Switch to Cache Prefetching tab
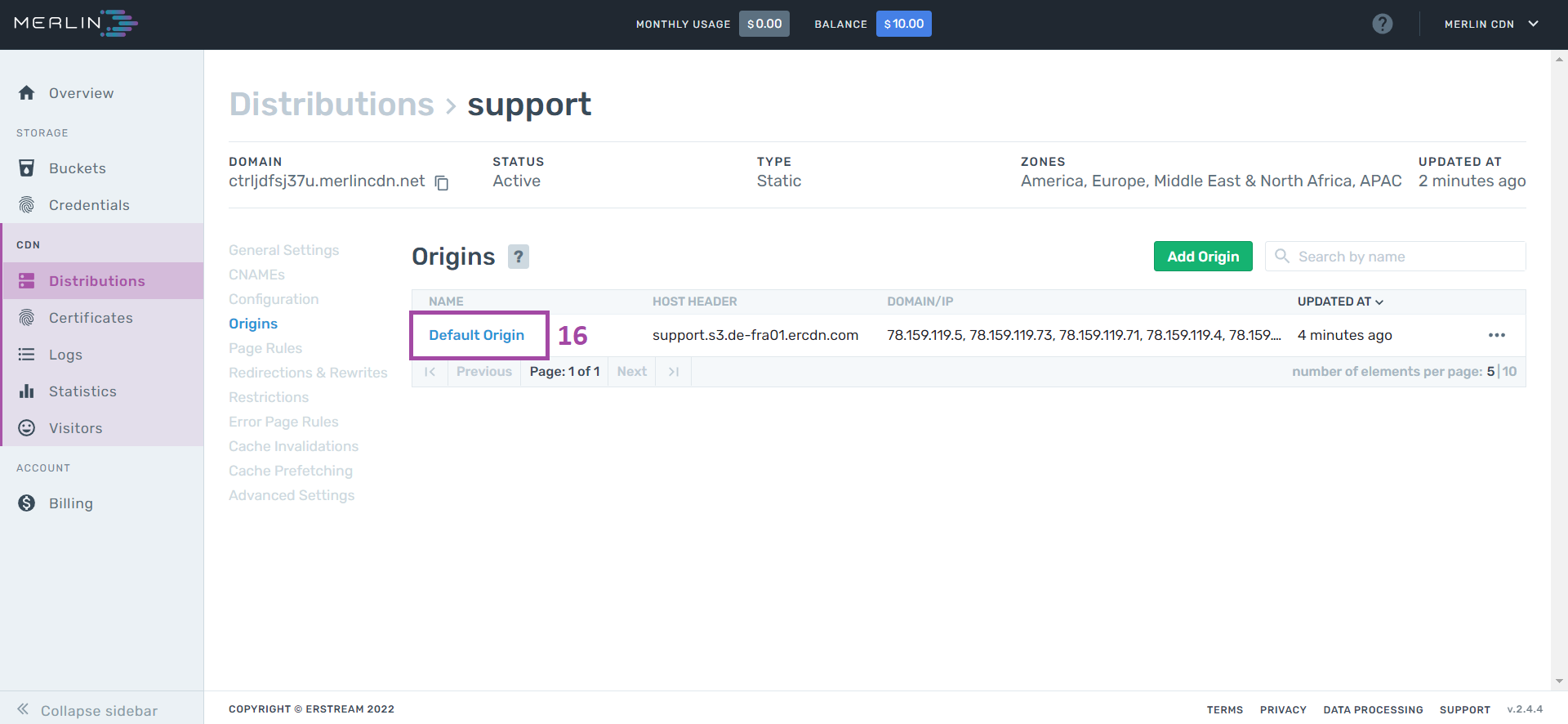The image size is (1568, 724). coord(291,471)
